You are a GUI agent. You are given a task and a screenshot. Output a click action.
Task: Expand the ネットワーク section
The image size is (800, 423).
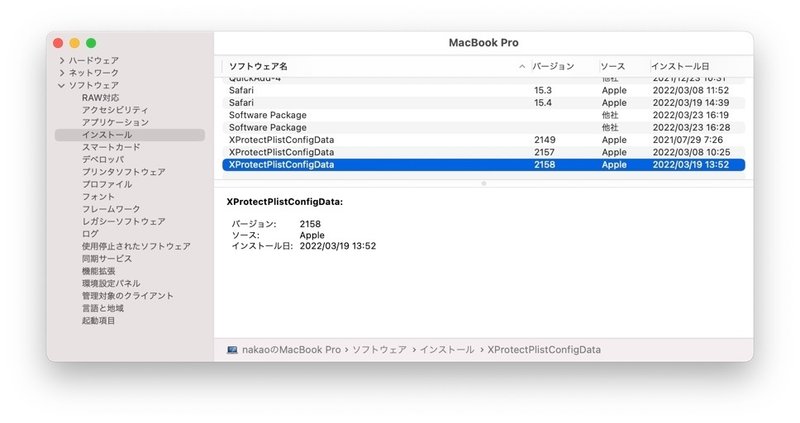click(x=62, y=73)
